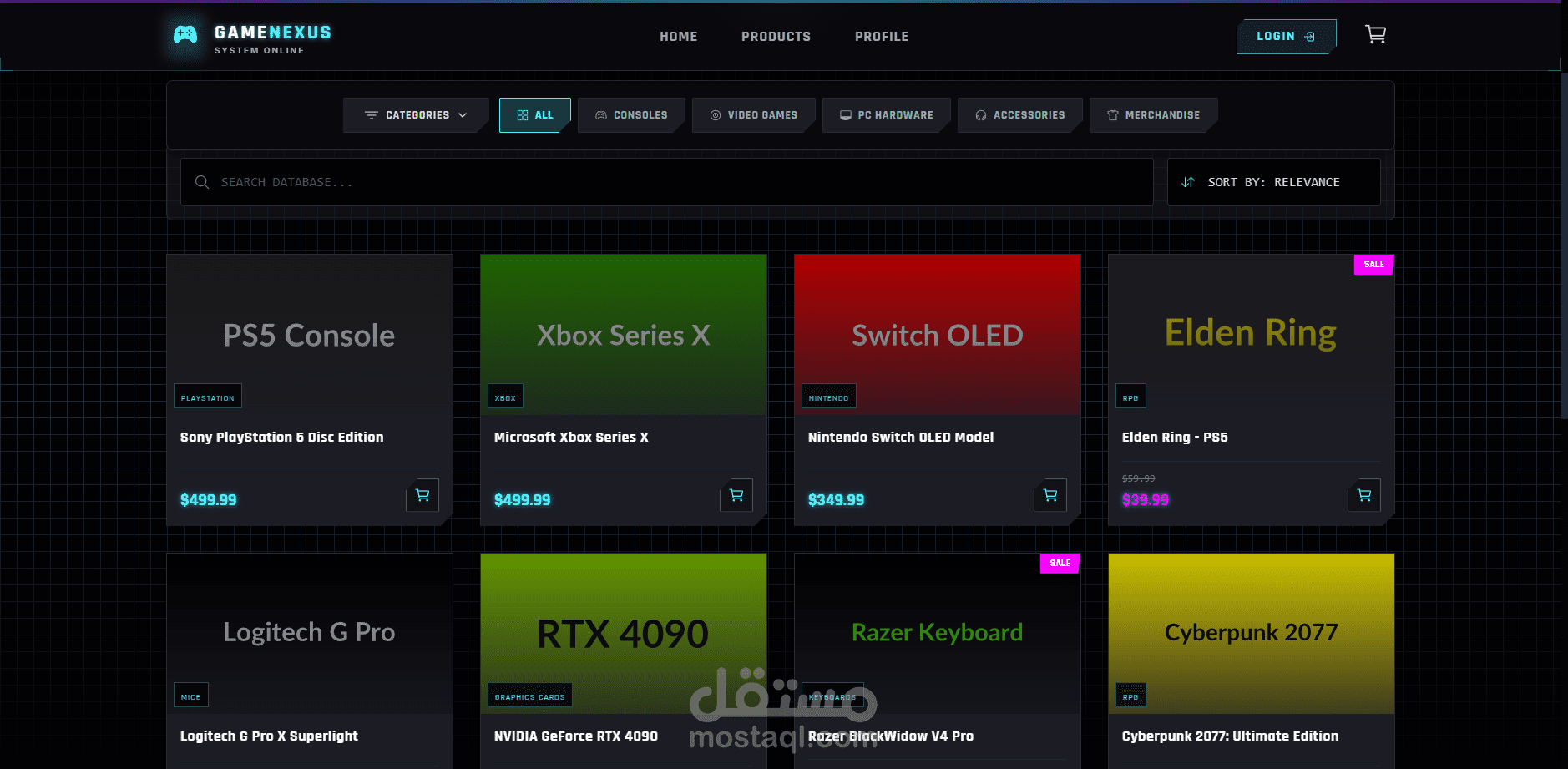Screen dimensions: 1568x769
Task: Open the Elden Ring product image
Action: pyautogui.click(x=1252, y=335)
